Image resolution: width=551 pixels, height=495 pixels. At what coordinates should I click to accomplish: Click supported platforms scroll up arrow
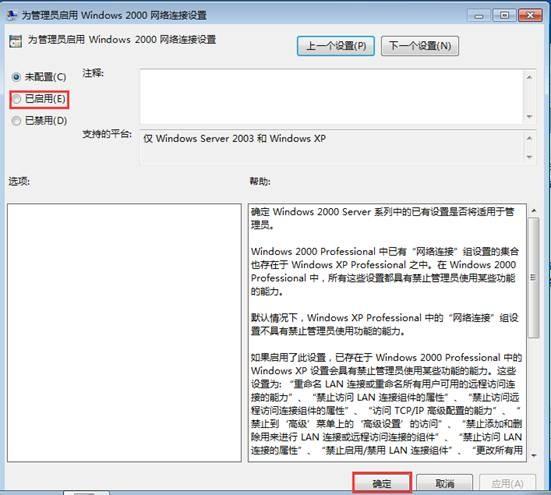pyautogui.click(x=529, y=138)
